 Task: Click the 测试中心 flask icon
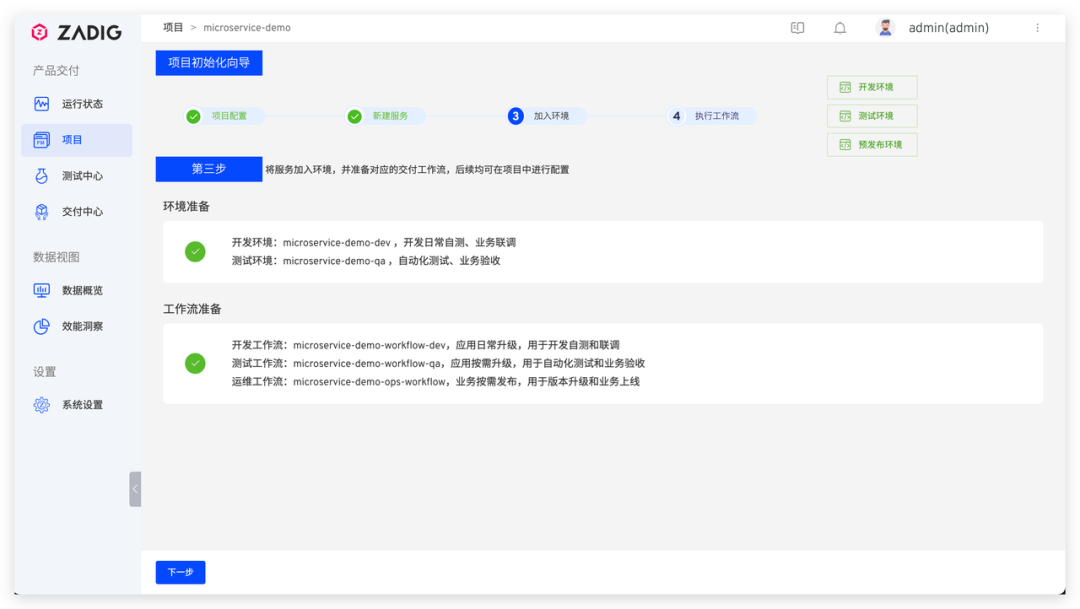tap(41, 176)
